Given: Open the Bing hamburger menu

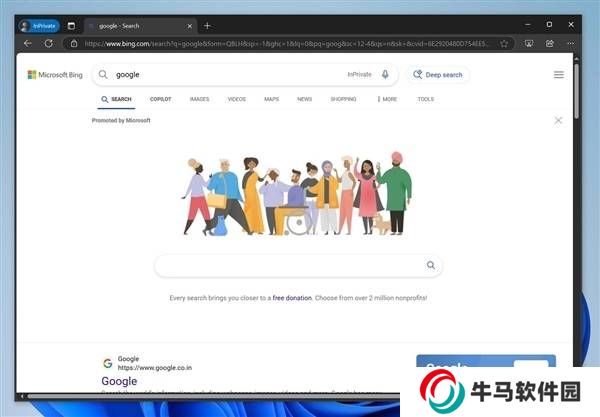Looking at the screenshot, I should [558, 74].
